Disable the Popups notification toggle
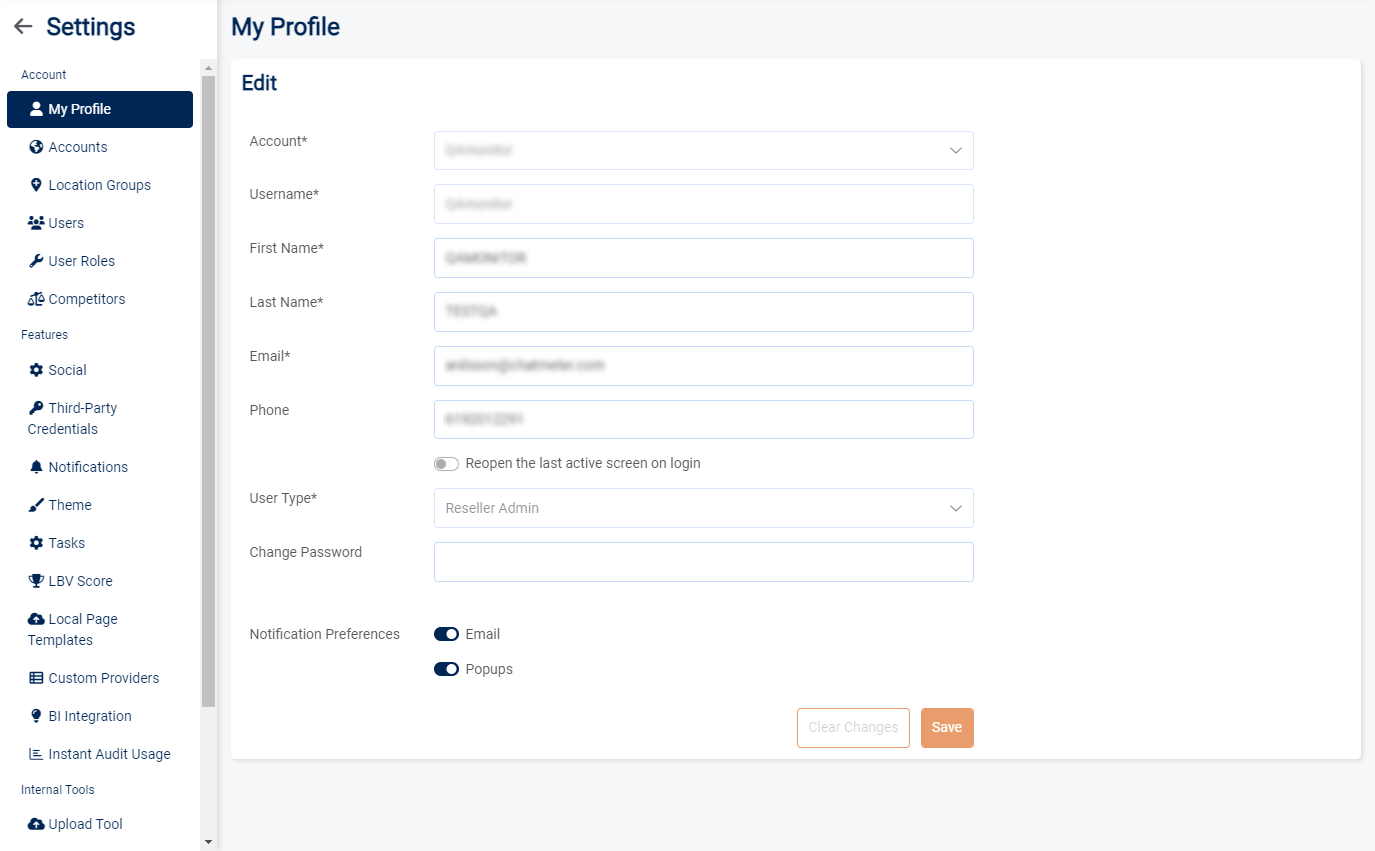This screenshot has width=1375, height=851. click(446, 669)
